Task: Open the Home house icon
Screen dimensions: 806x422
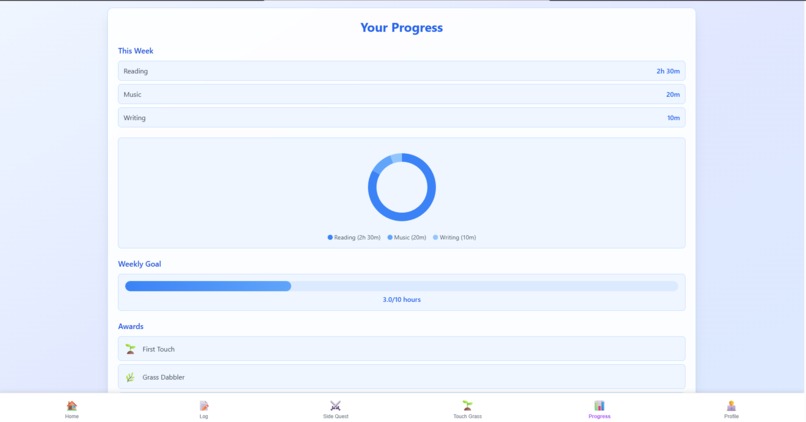Action: point(72,406)
